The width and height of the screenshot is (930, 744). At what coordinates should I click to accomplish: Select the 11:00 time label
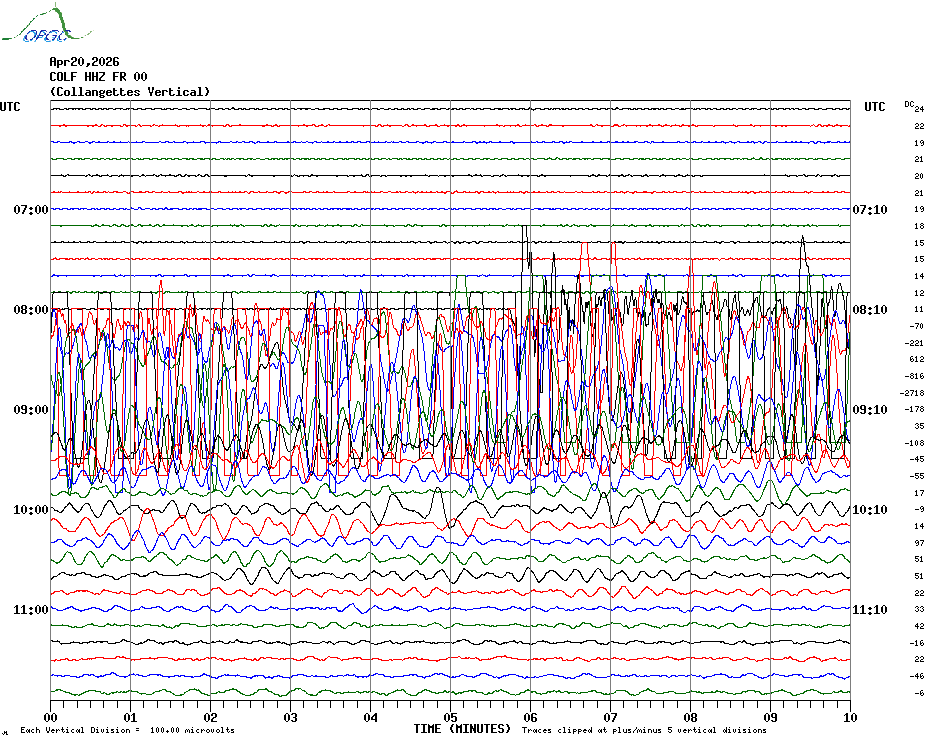(x=31, y=610)
